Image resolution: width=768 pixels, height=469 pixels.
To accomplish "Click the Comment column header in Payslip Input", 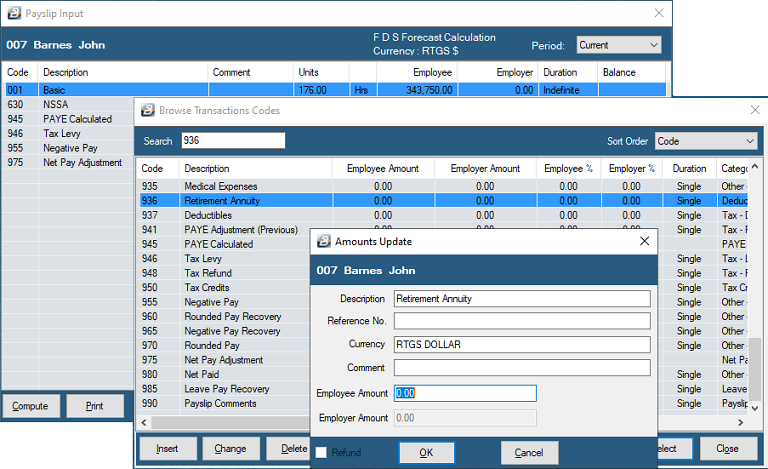I will (250, 72).
